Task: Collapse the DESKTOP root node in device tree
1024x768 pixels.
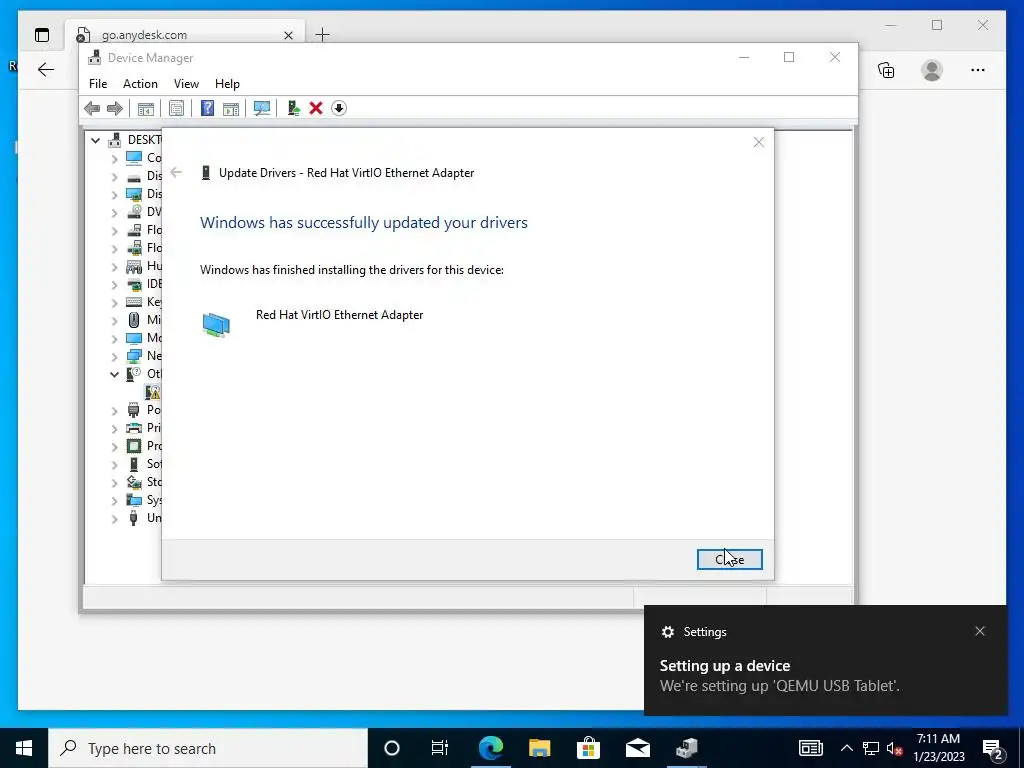Action: (x=95, y=140)
